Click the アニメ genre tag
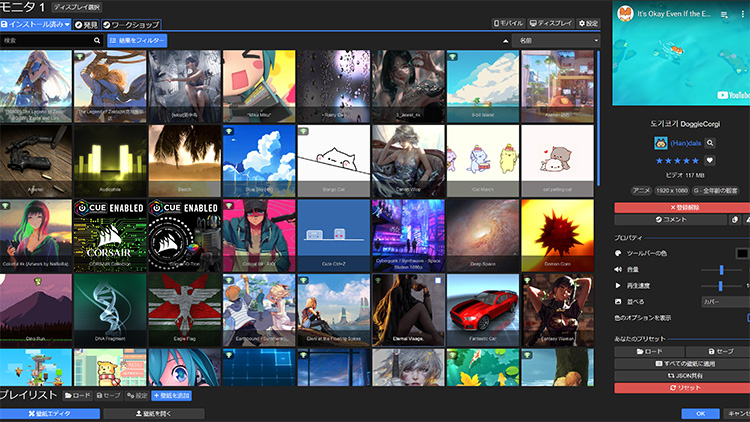The image size is (750, 422). coord(641,190)
